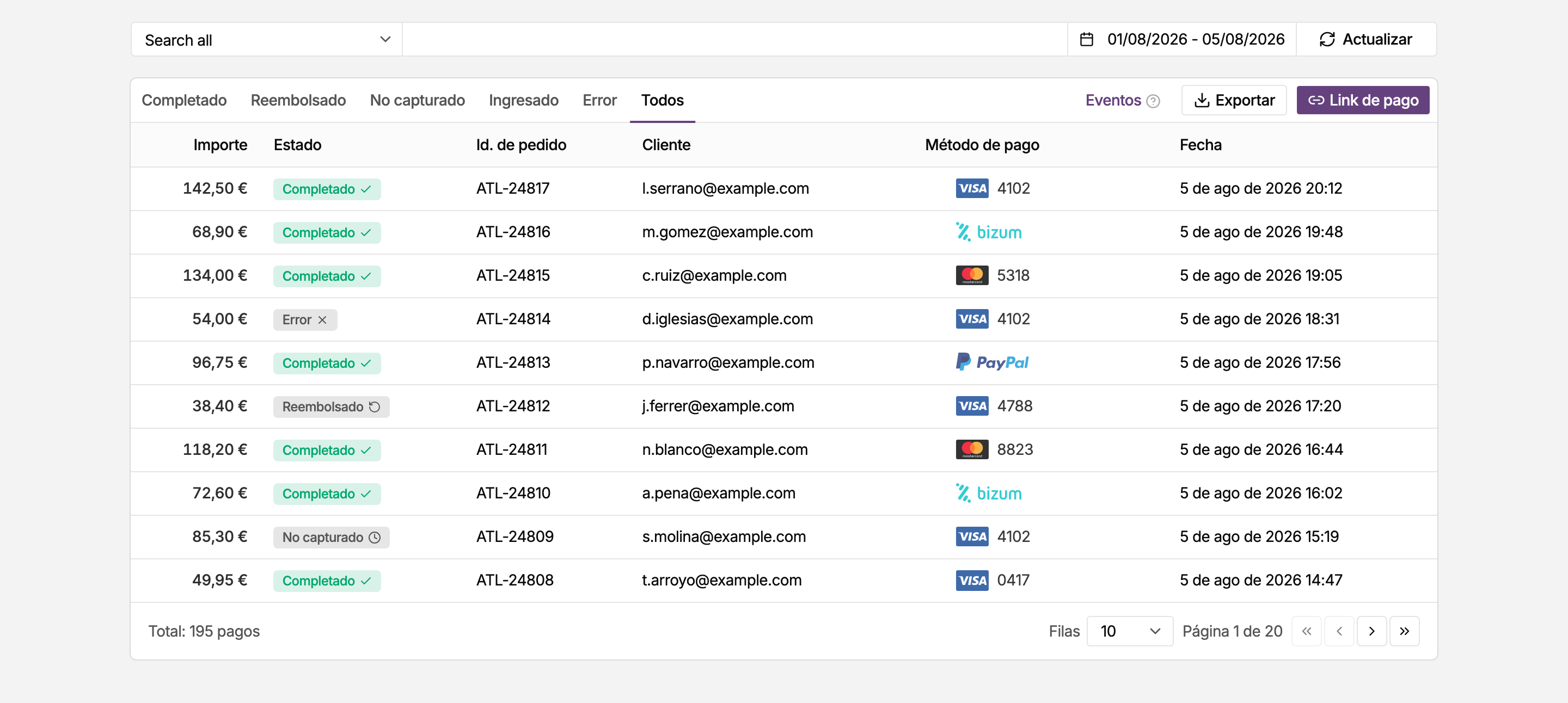Screen dimensions: 1568x703
Task: Click Completado badge for ATL-24815
Action: pos(327,276)
